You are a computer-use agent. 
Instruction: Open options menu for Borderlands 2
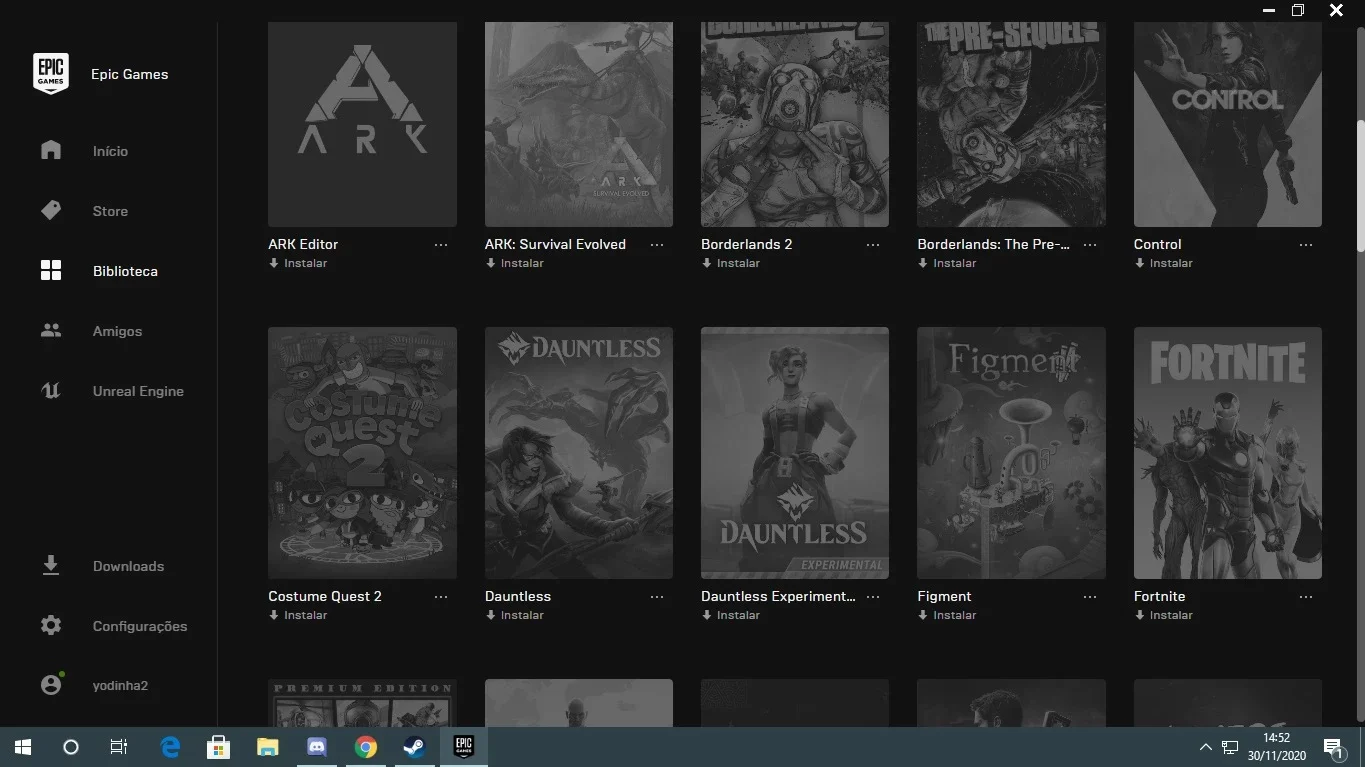pyautogui.click(x=873, y=245)
